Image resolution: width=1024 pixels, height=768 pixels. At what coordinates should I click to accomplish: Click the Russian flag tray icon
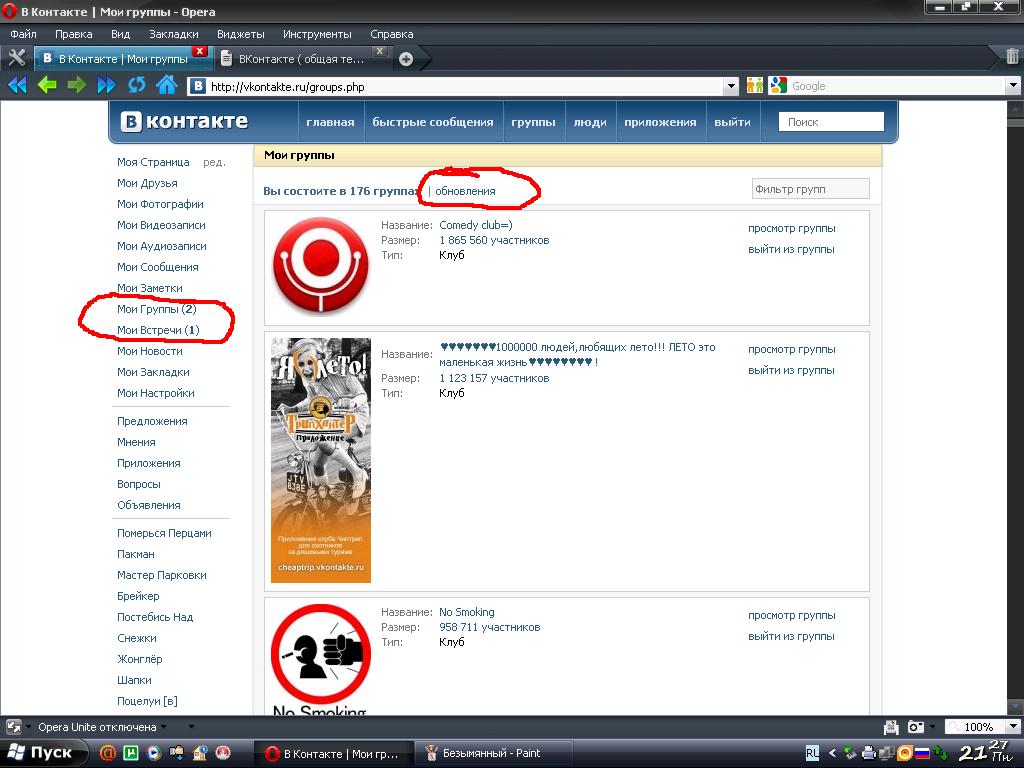922,753
